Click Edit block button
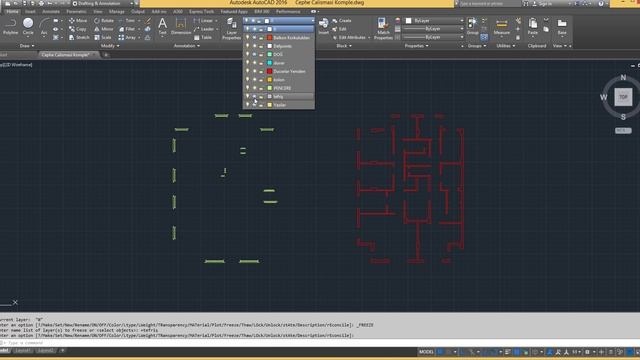The width and height of the screenshot is (640, 360). (340, 29)
